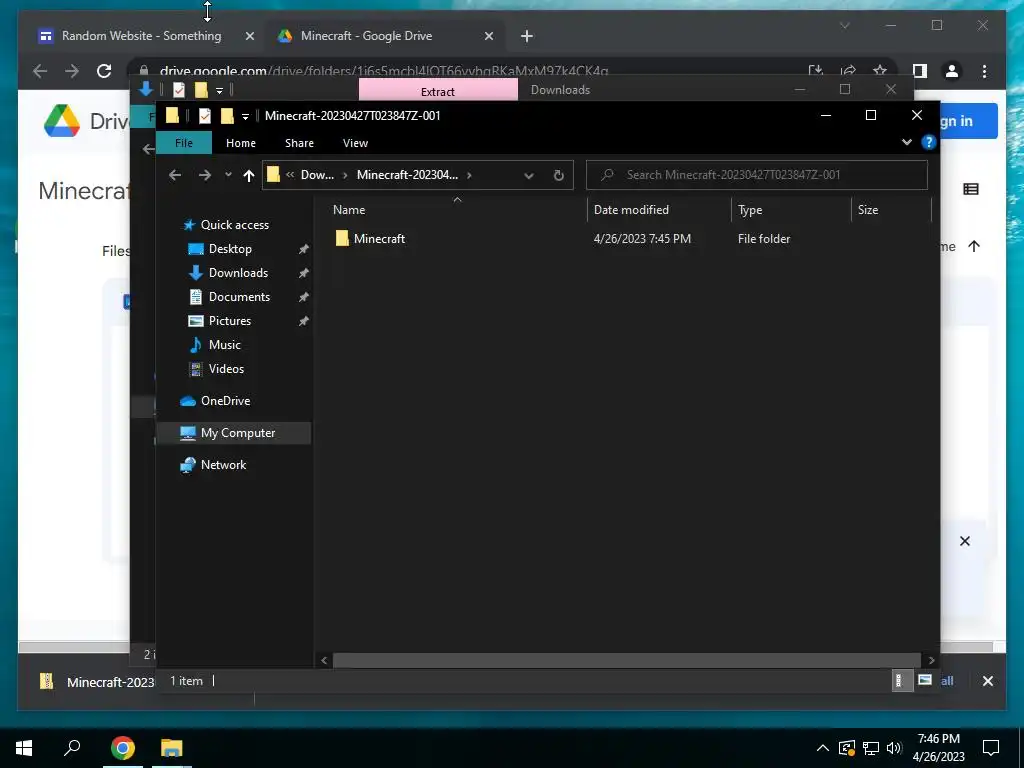Go forward in Chrome browser
The width and height of the screenshot is (1024, 768).
coord(72,71)
